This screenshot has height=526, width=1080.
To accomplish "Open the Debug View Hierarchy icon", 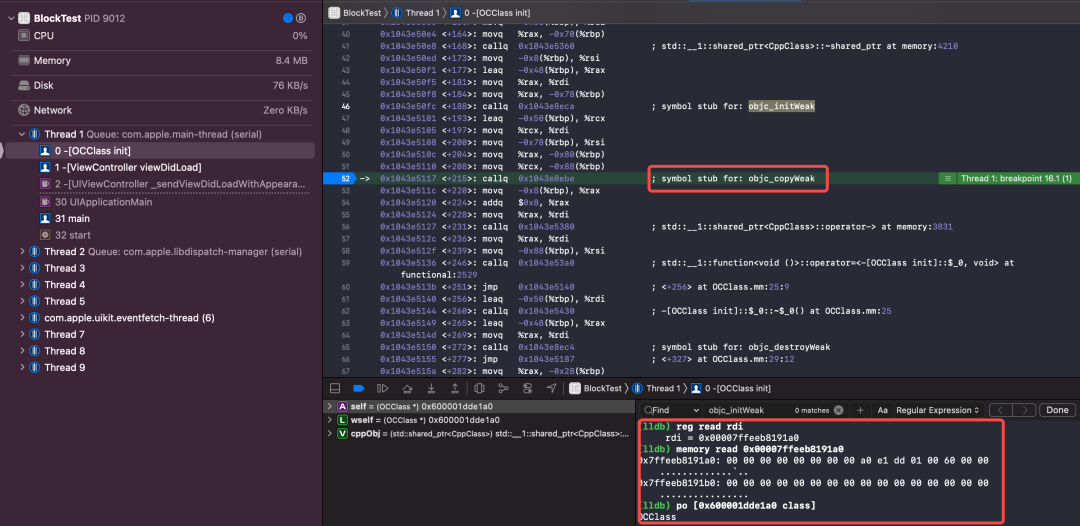I will [479, 388].
